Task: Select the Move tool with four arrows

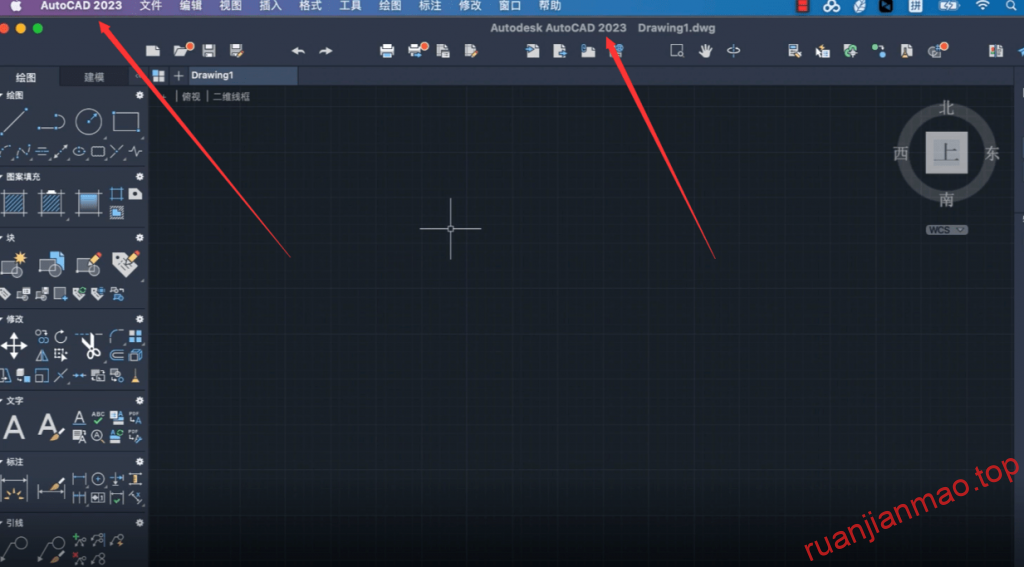Action: (x=14, y=346)
